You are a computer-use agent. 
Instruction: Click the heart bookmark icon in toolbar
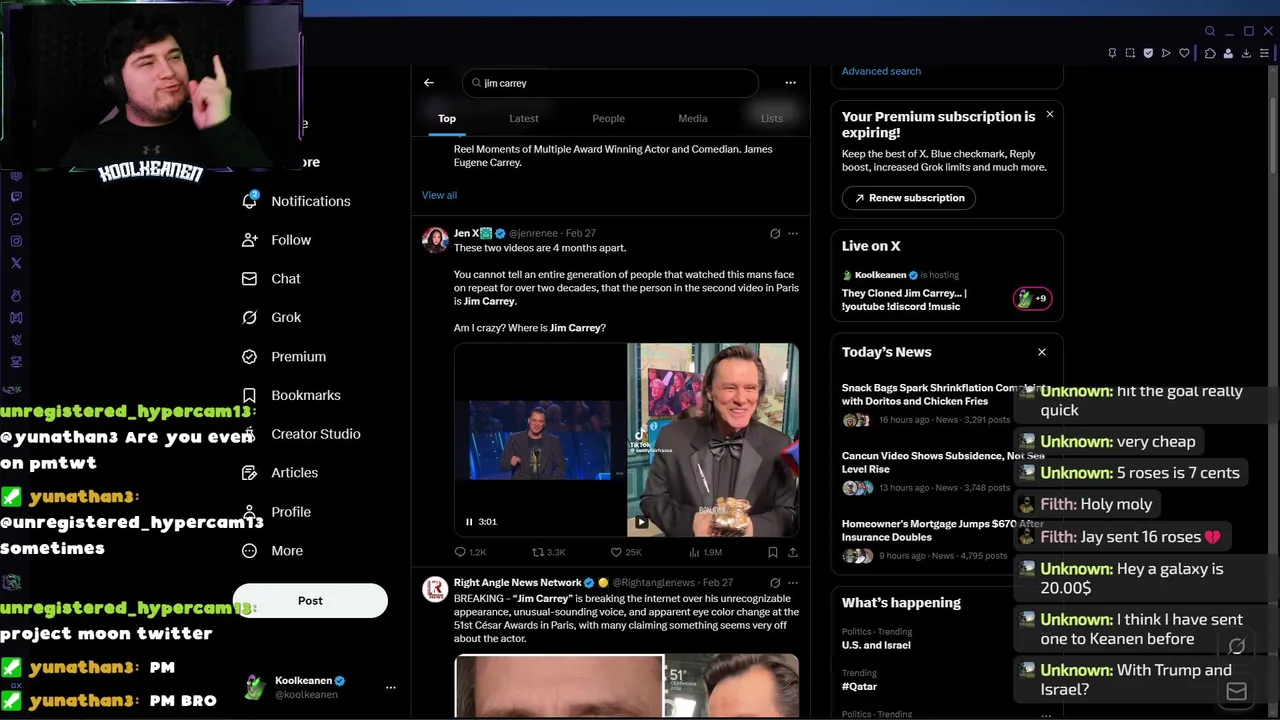click(x=1185, y=53)
